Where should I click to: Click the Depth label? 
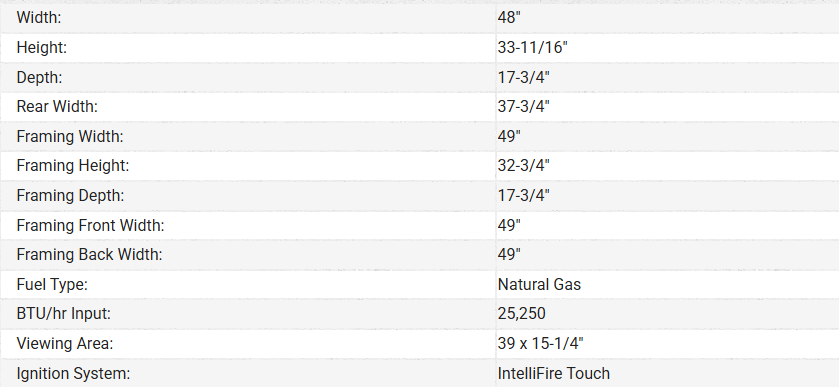(40, 78)
